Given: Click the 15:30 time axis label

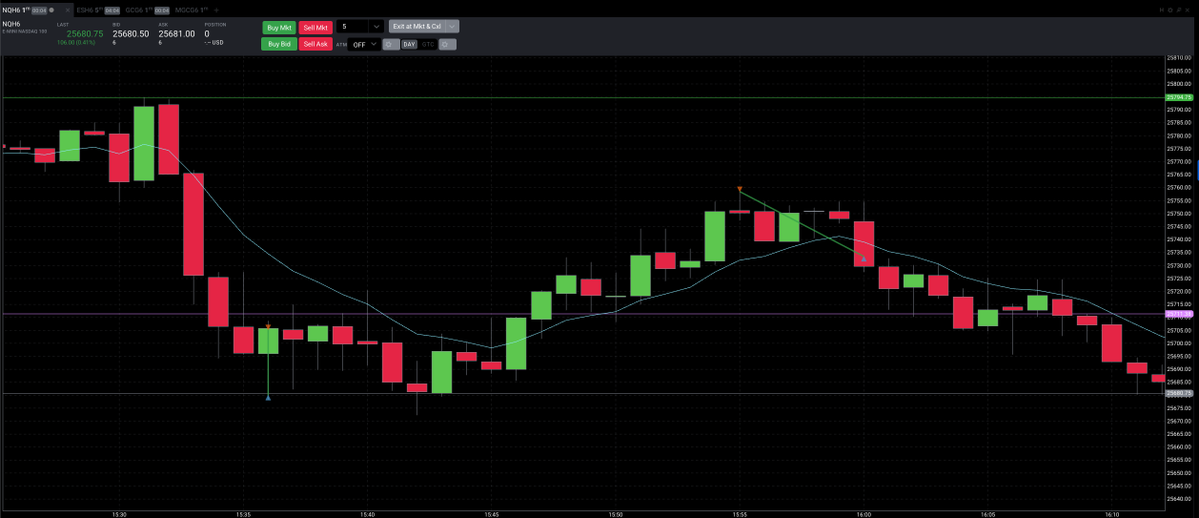Looking at the screenshot, I should click(119, 513).
